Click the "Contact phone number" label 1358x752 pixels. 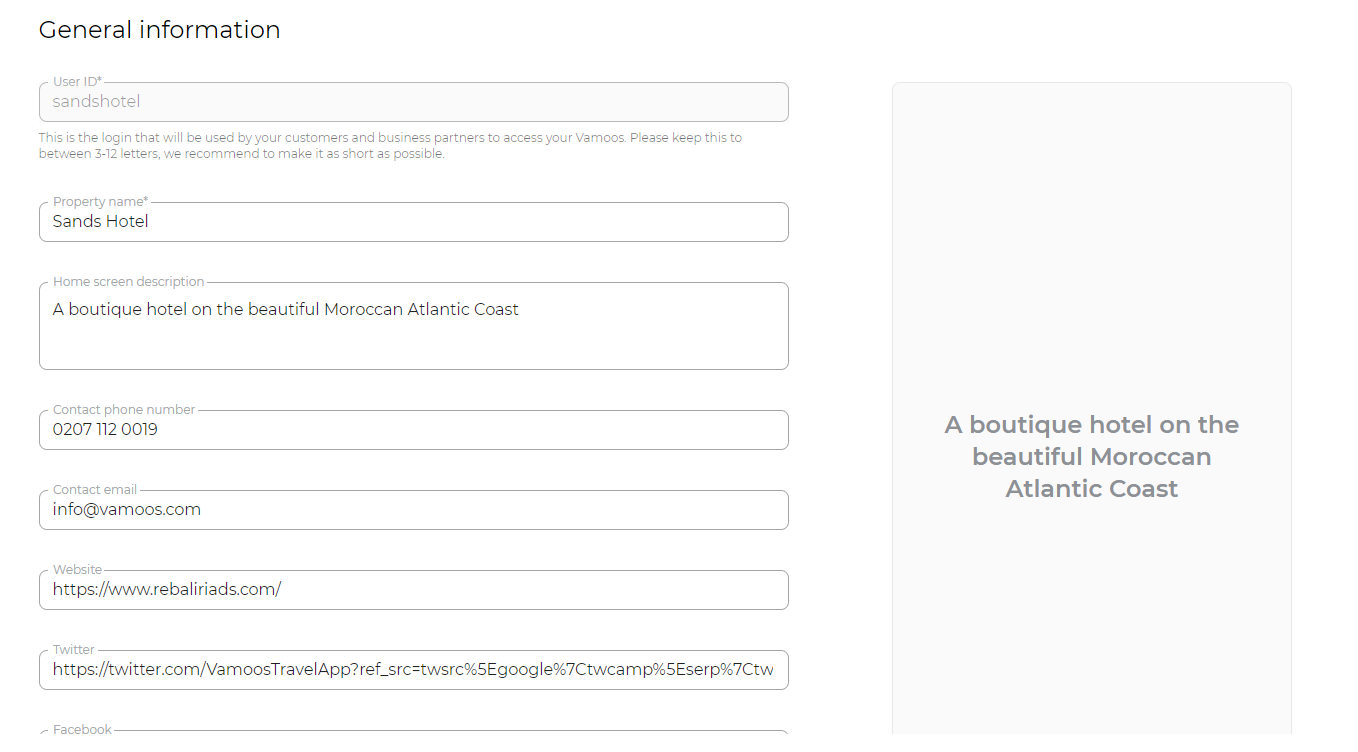(x=124, y=410)
